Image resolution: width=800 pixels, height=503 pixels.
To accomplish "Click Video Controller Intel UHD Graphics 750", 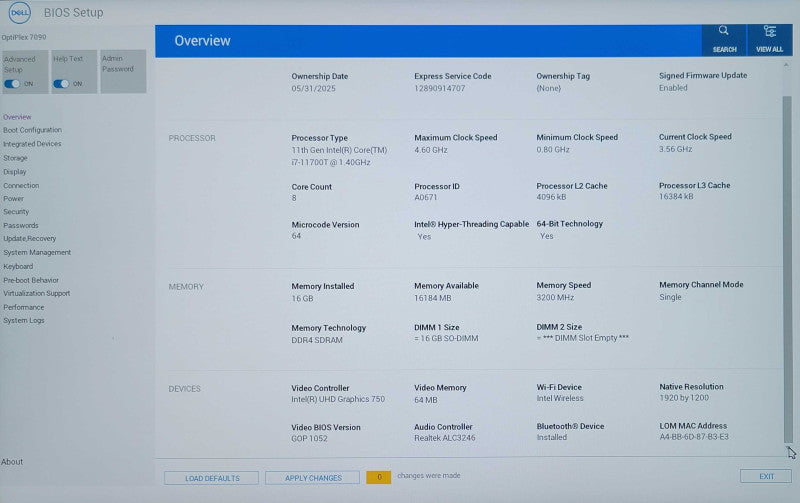I will [x=338, y=399].
